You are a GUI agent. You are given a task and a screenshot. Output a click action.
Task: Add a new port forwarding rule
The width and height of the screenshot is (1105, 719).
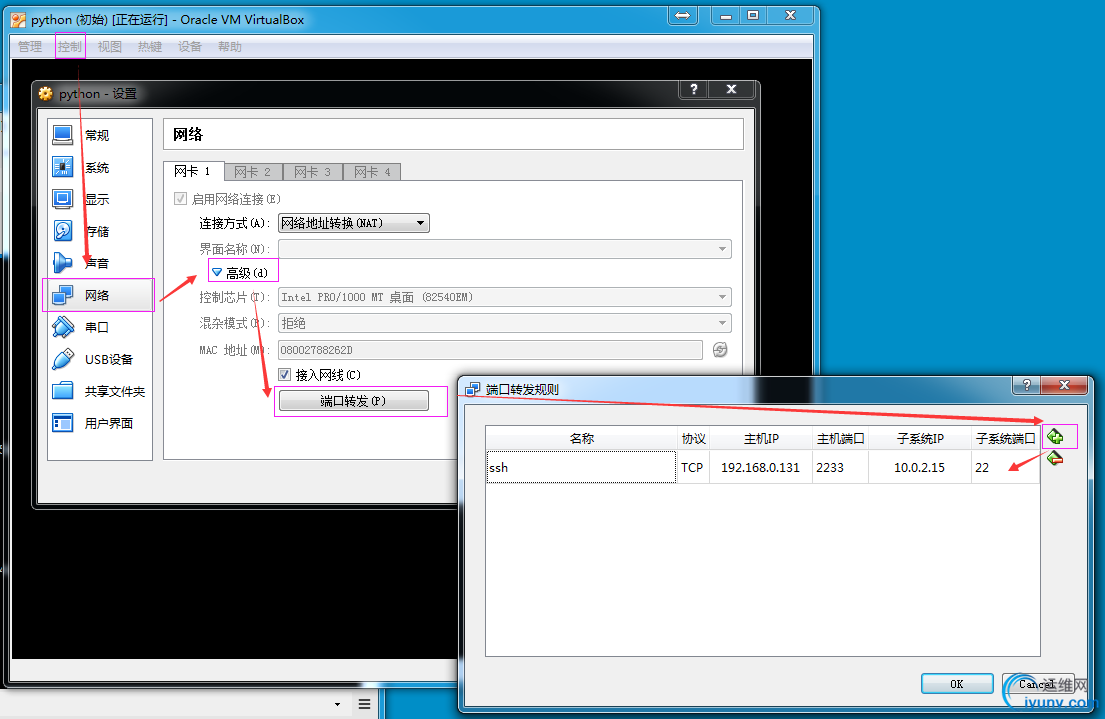point(1055,436)
